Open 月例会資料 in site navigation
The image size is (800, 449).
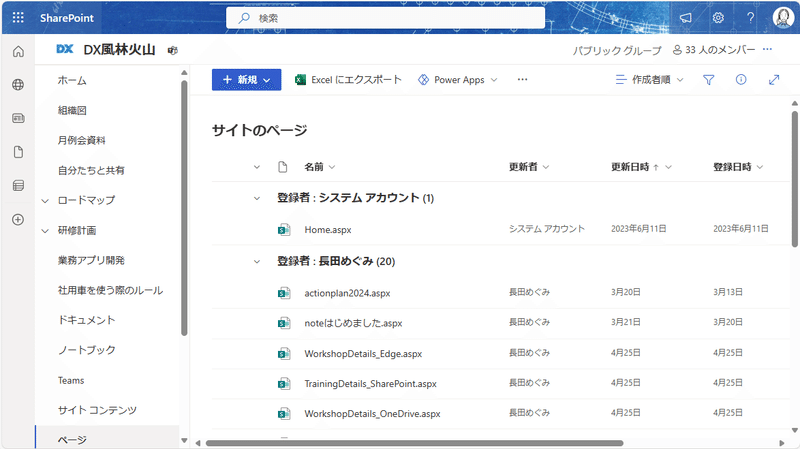pos(82,140)
